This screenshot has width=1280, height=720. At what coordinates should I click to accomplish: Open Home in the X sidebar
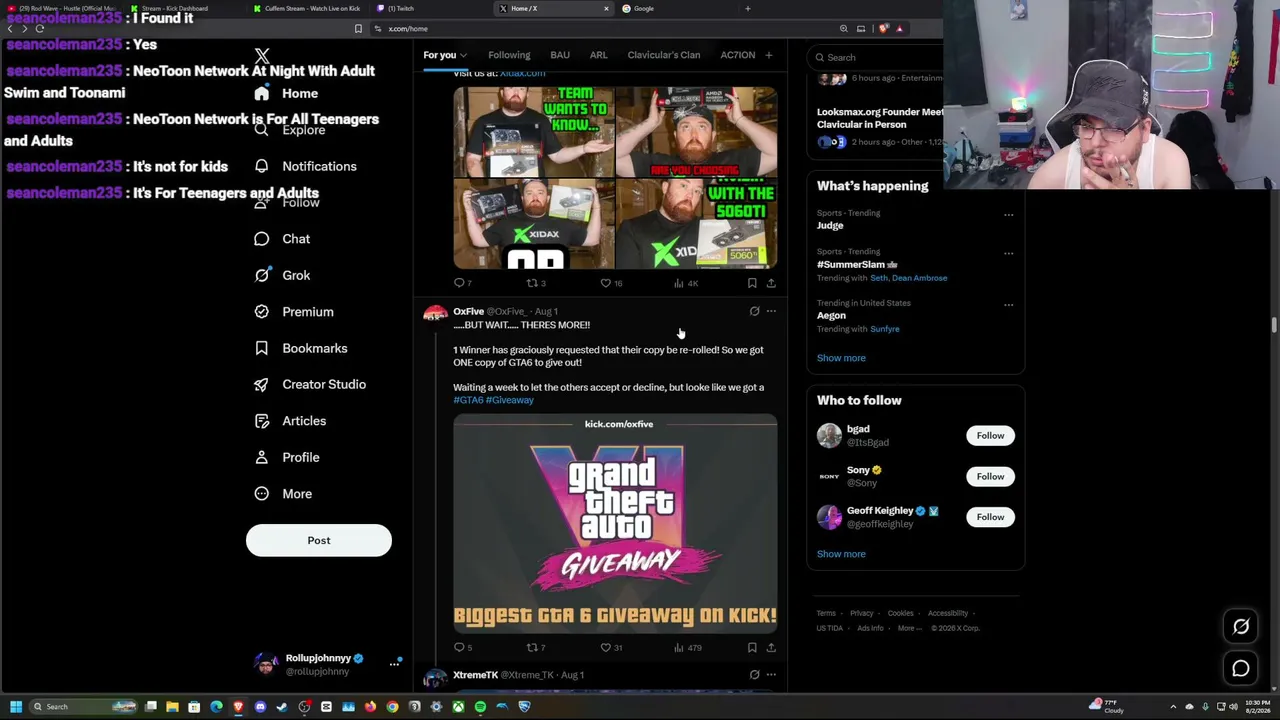pyautogui.click(x=287, y=93)
